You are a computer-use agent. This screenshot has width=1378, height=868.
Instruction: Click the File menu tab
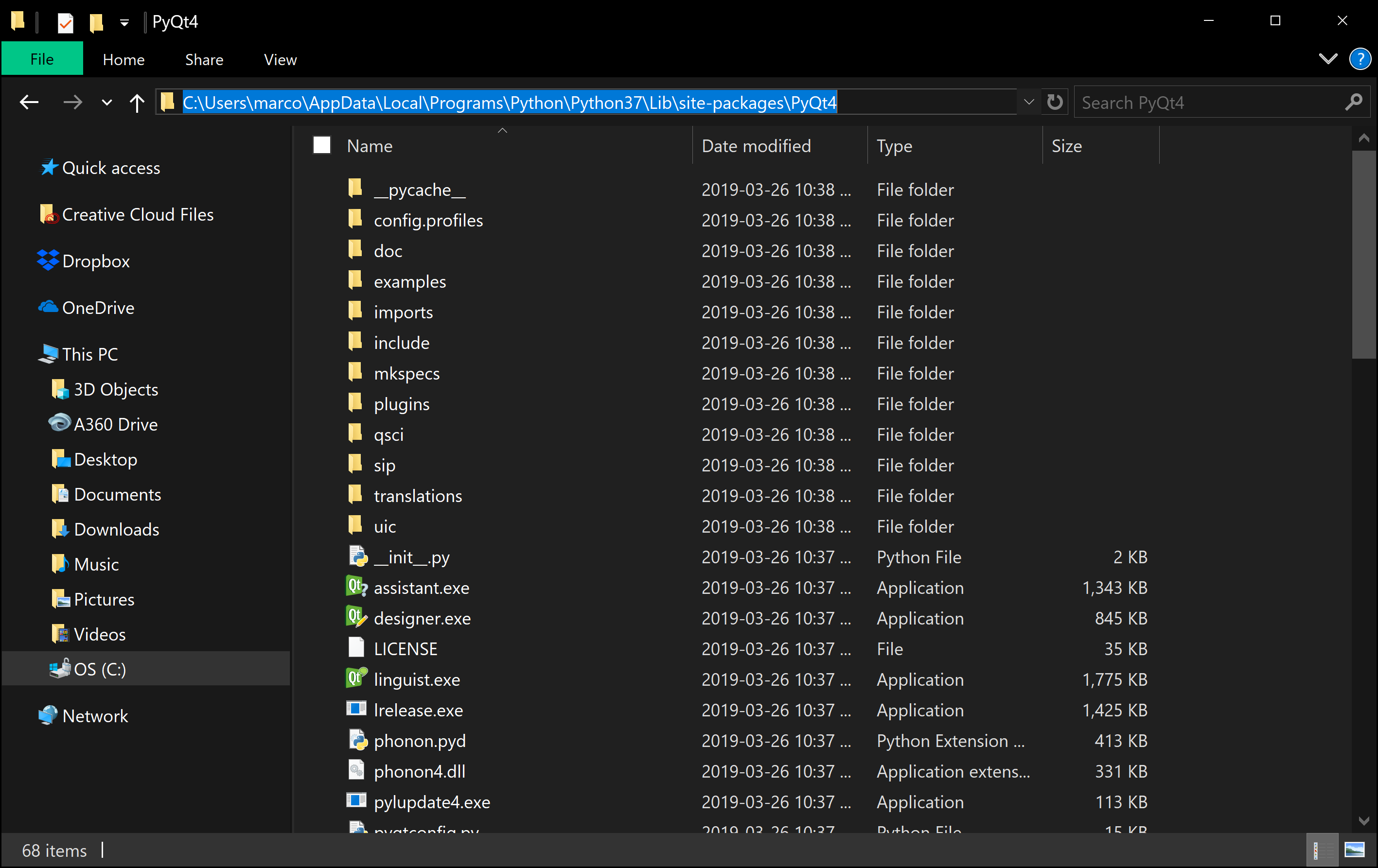(x=42, y=59)
